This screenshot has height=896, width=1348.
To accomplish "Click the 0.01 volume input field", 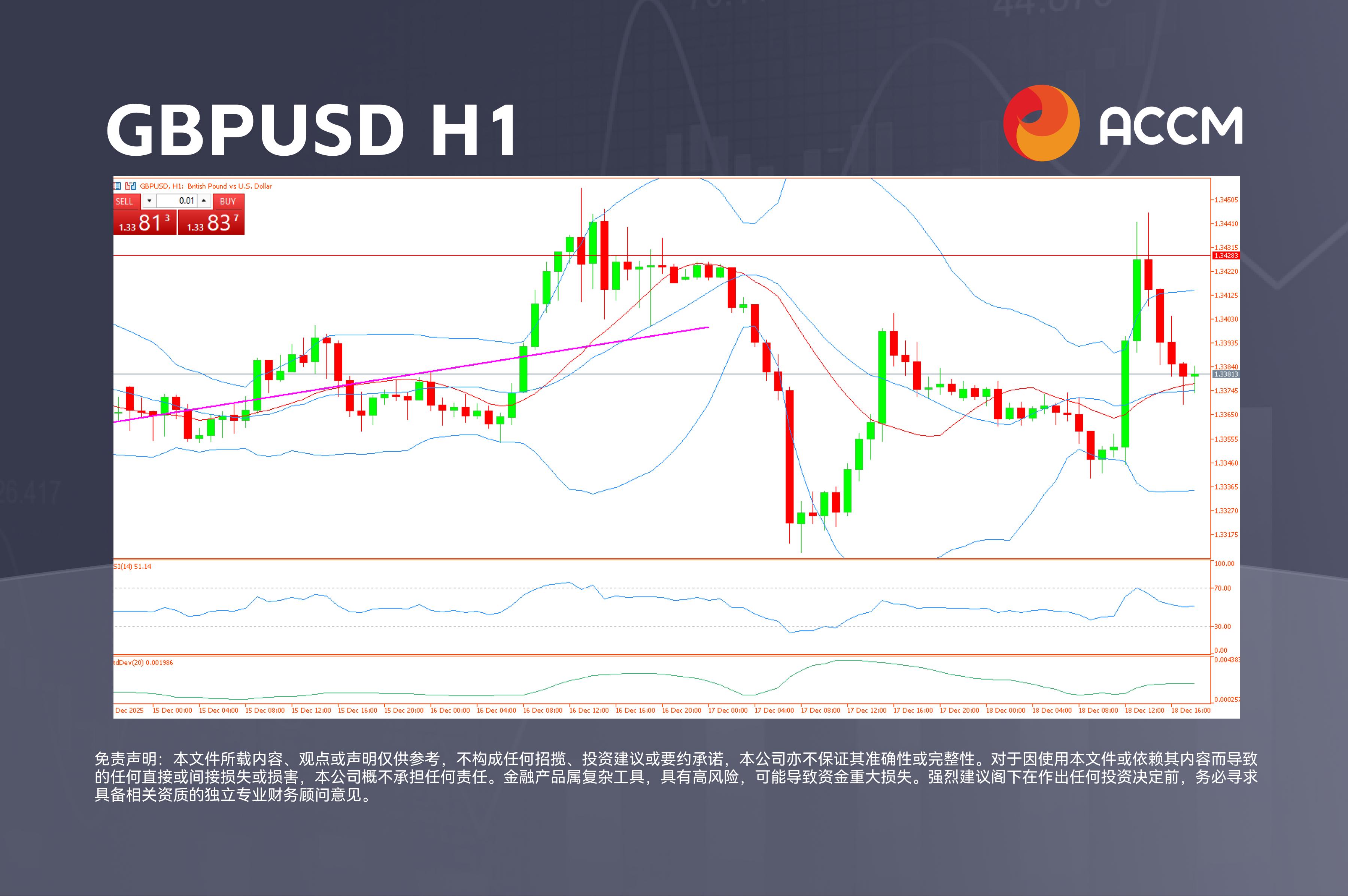I will pyautogui.click(x=177, y=201).
